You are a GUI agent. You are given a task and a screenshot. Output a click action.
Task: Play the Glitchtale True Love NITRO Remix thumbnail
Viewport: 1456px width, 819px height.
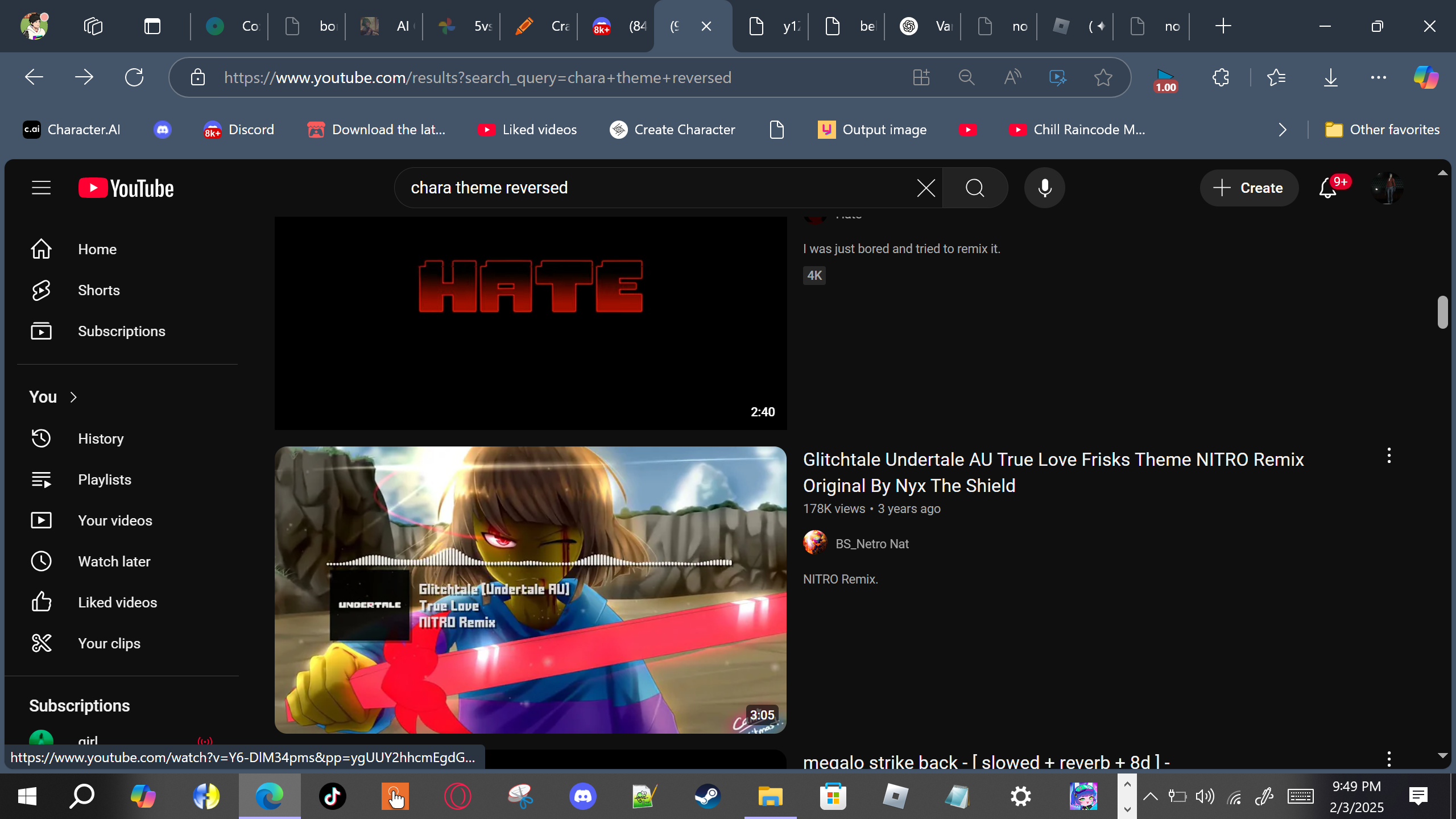point(531,590)
